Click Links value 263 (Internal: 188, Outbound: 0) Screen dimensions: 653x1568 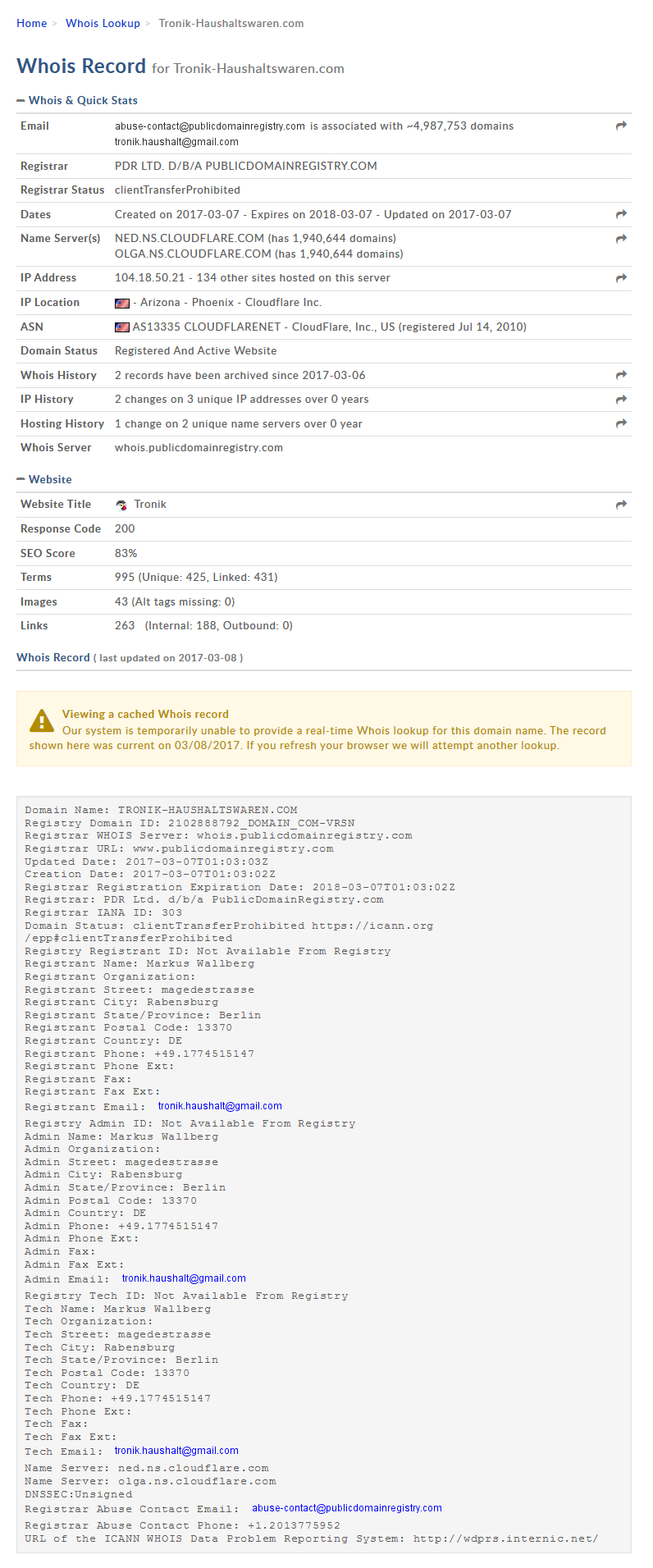(203, 625)
